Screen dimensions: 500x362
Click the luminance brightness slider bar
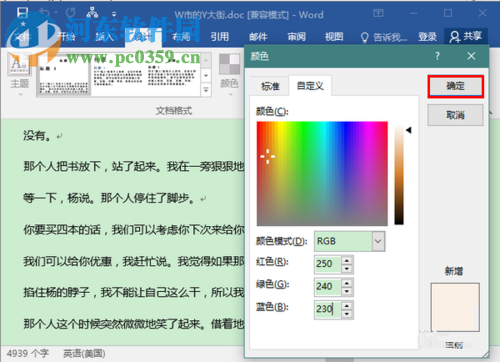click(399, 174)
